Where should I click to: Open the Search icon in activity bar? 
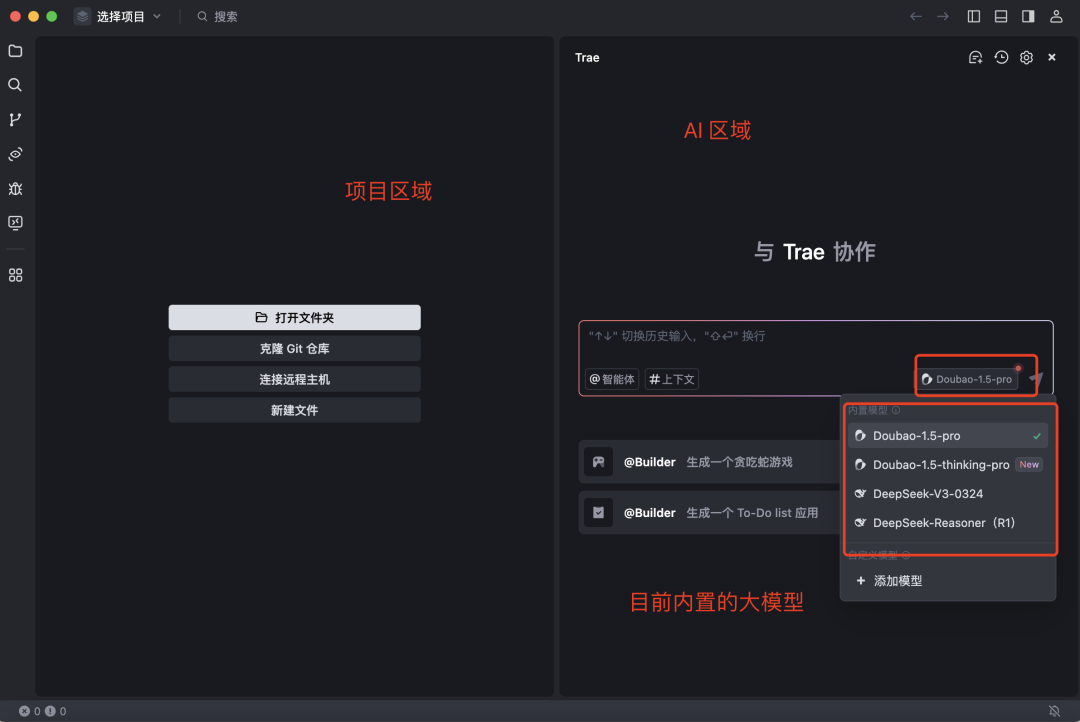pyautogui.click(x=15, y=85)
